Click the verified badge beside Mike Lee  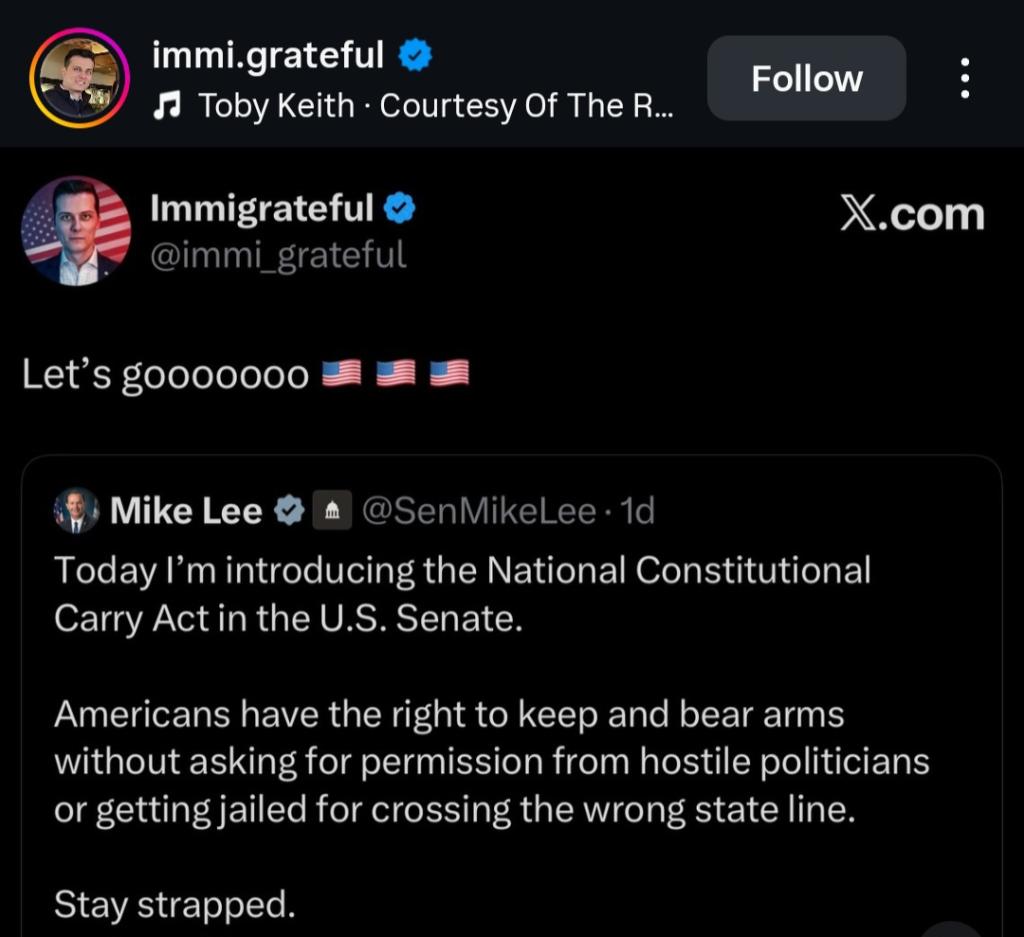[289, 511]
